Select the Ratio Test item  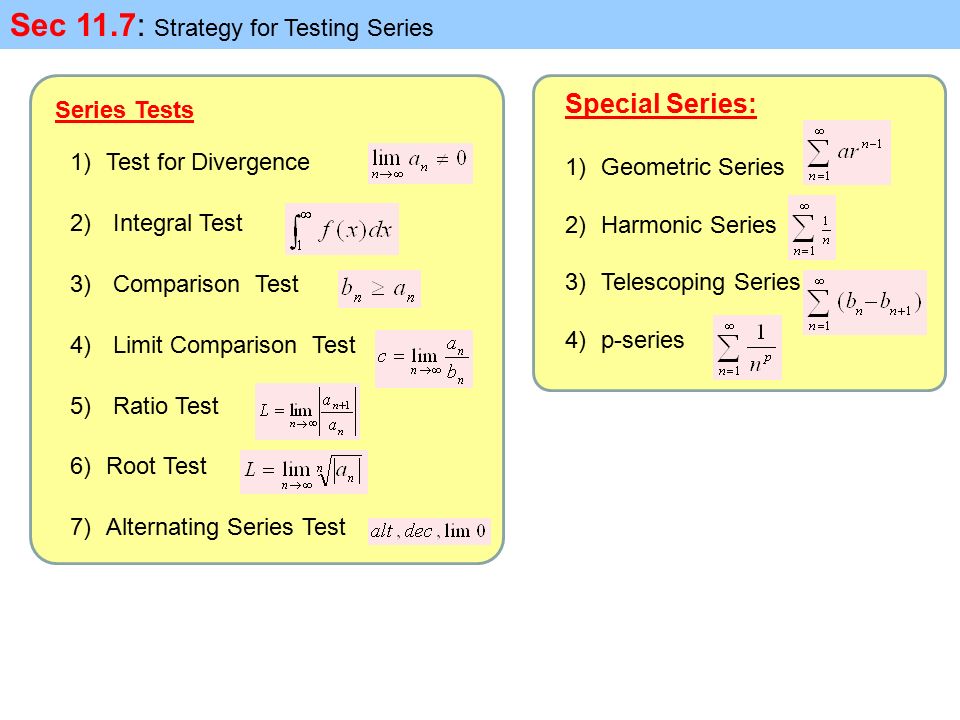(144, 406)
